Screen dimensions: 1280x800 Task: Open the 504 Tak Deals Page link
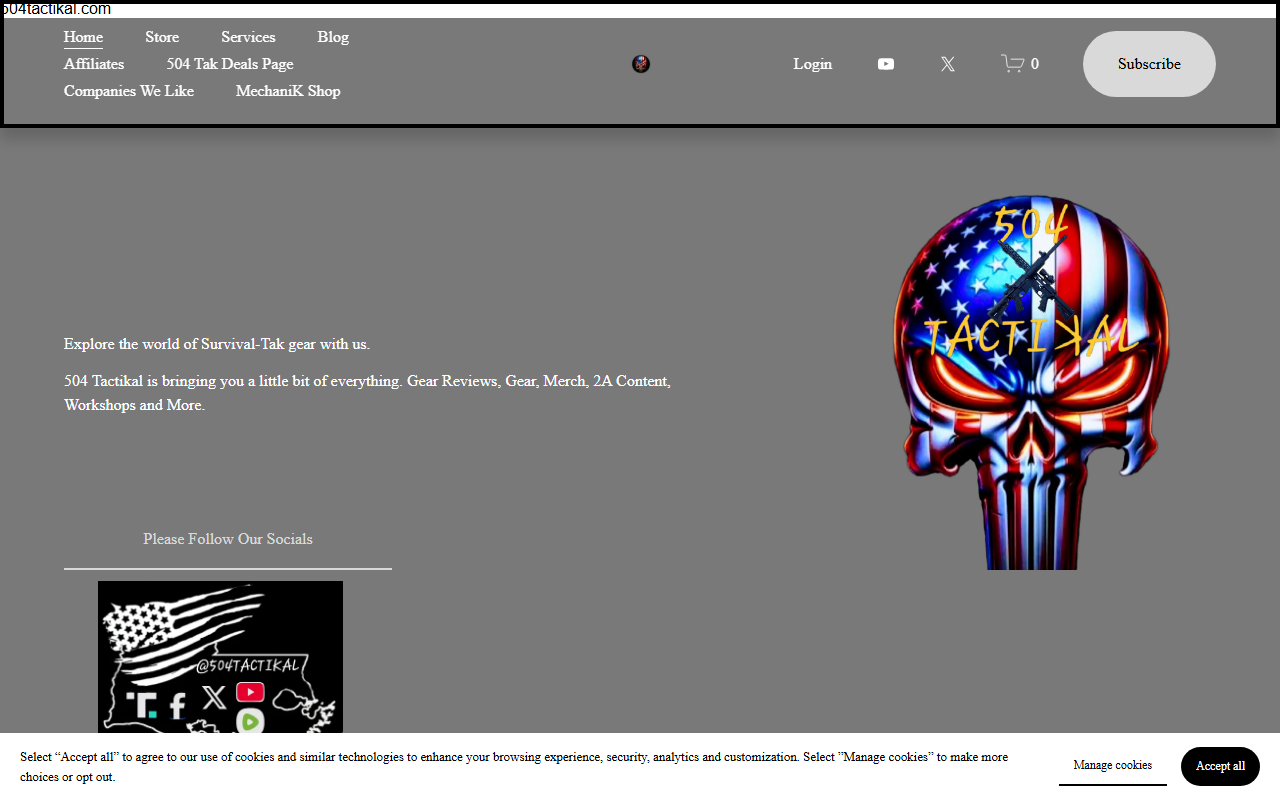coord(230,64)
